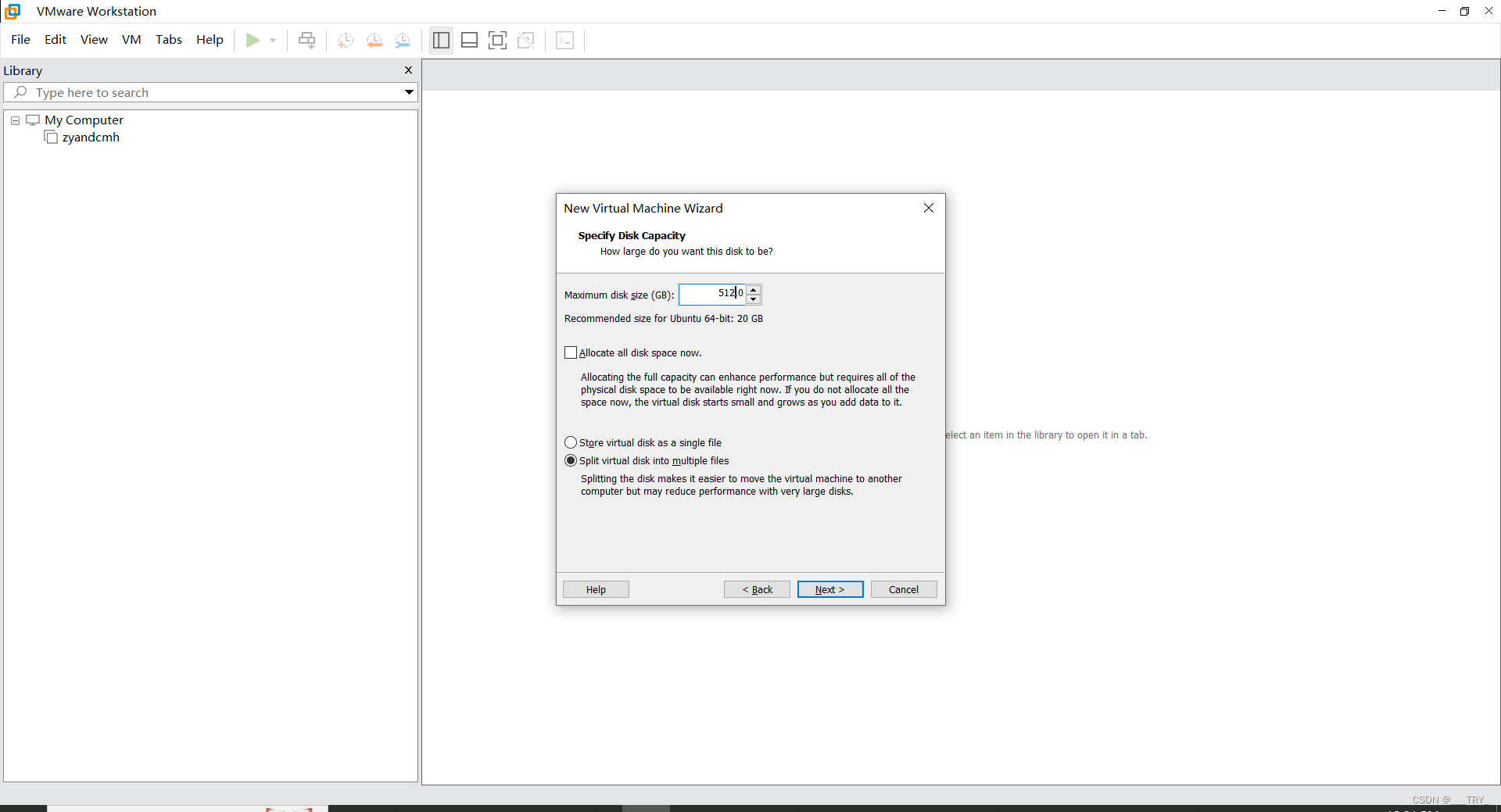The width and height of the screenshot is (1501, 812).
Task: Close the Library panel
Action: point(408,70)
